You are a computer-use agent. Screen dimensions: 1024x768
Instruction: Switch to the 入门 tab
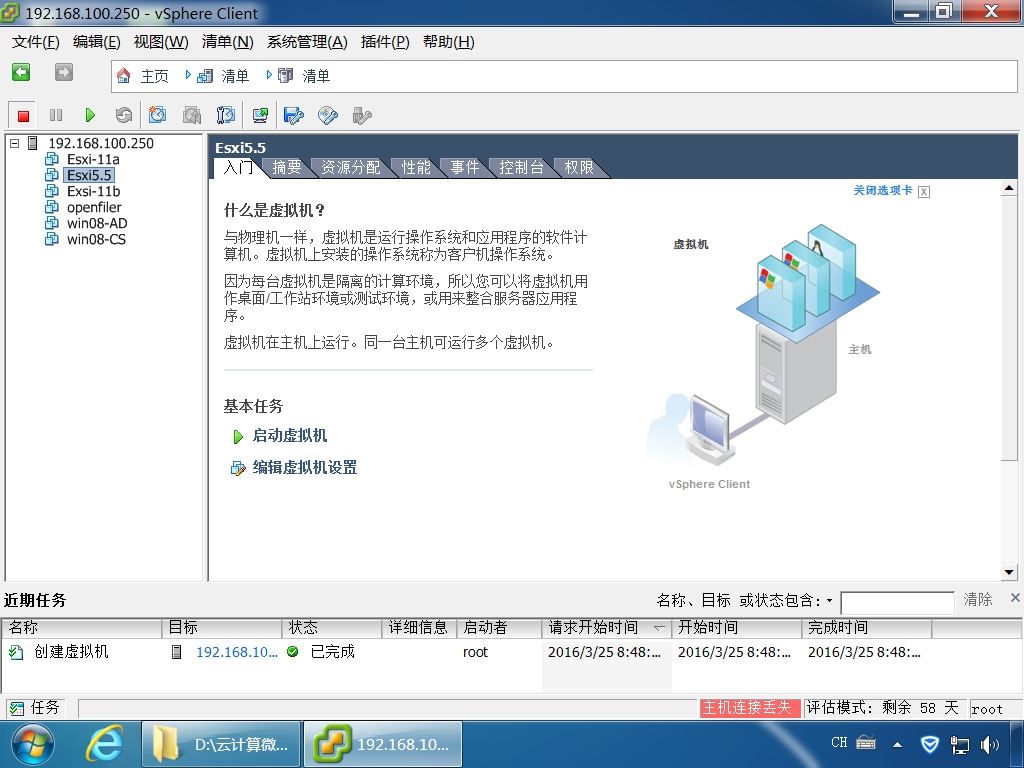tap(238, 167)
